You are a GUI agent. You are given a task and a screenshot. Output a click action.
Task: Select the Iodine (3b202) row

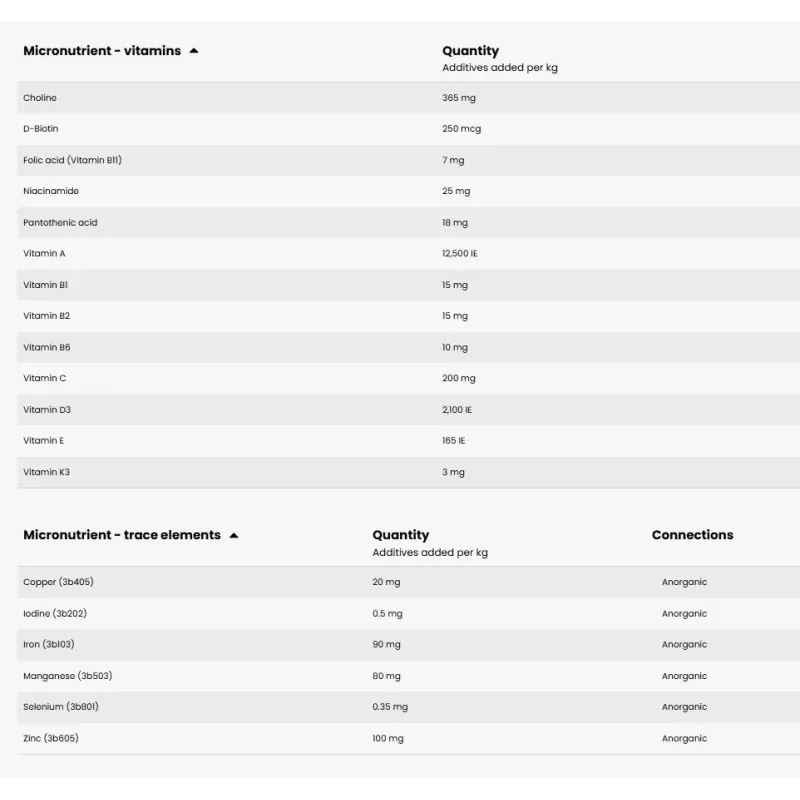pyautogui.click(x=55, y=613)
